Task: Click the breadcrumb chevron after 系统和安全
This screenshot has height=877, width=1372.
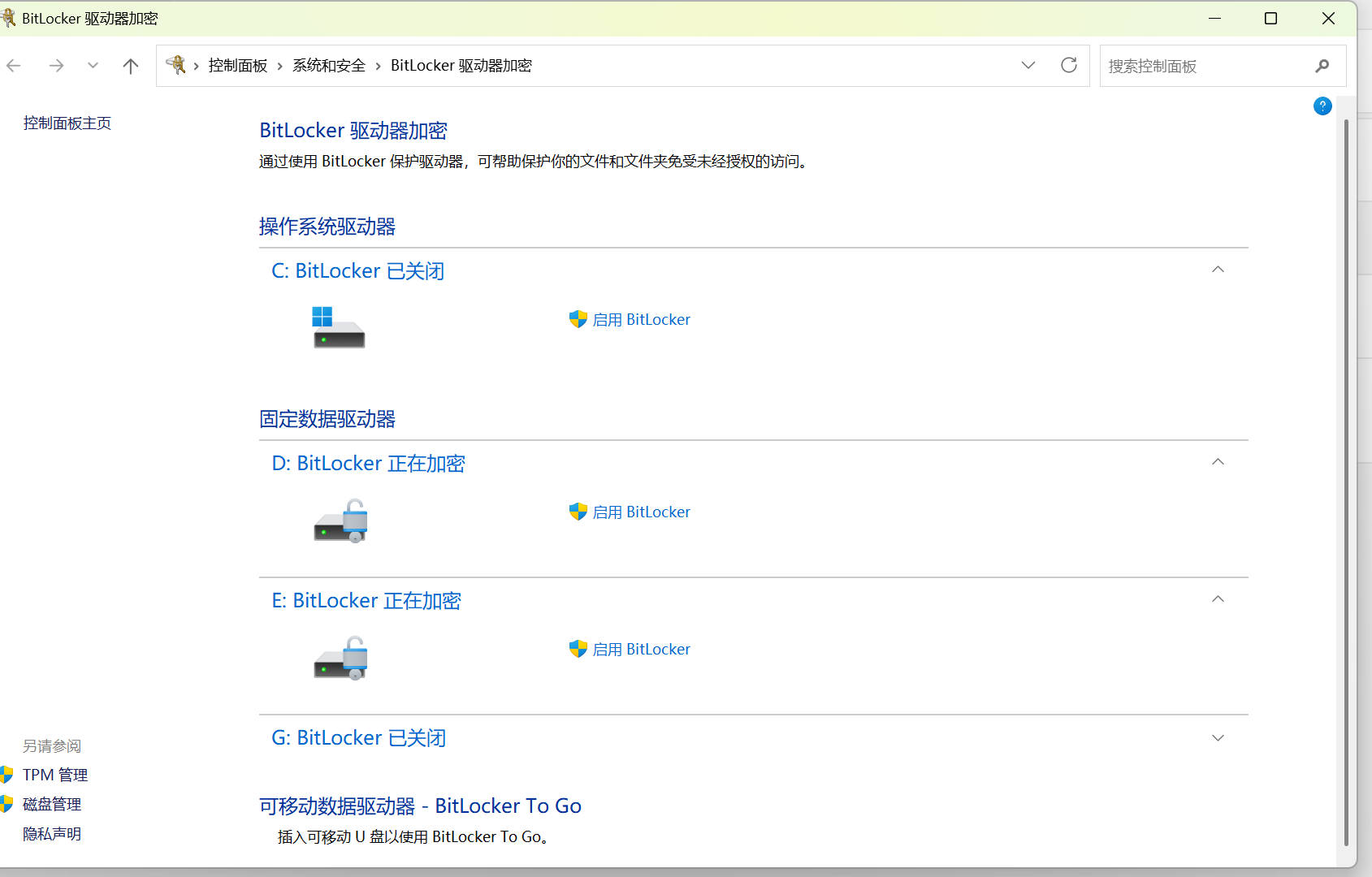Action: 378,66
